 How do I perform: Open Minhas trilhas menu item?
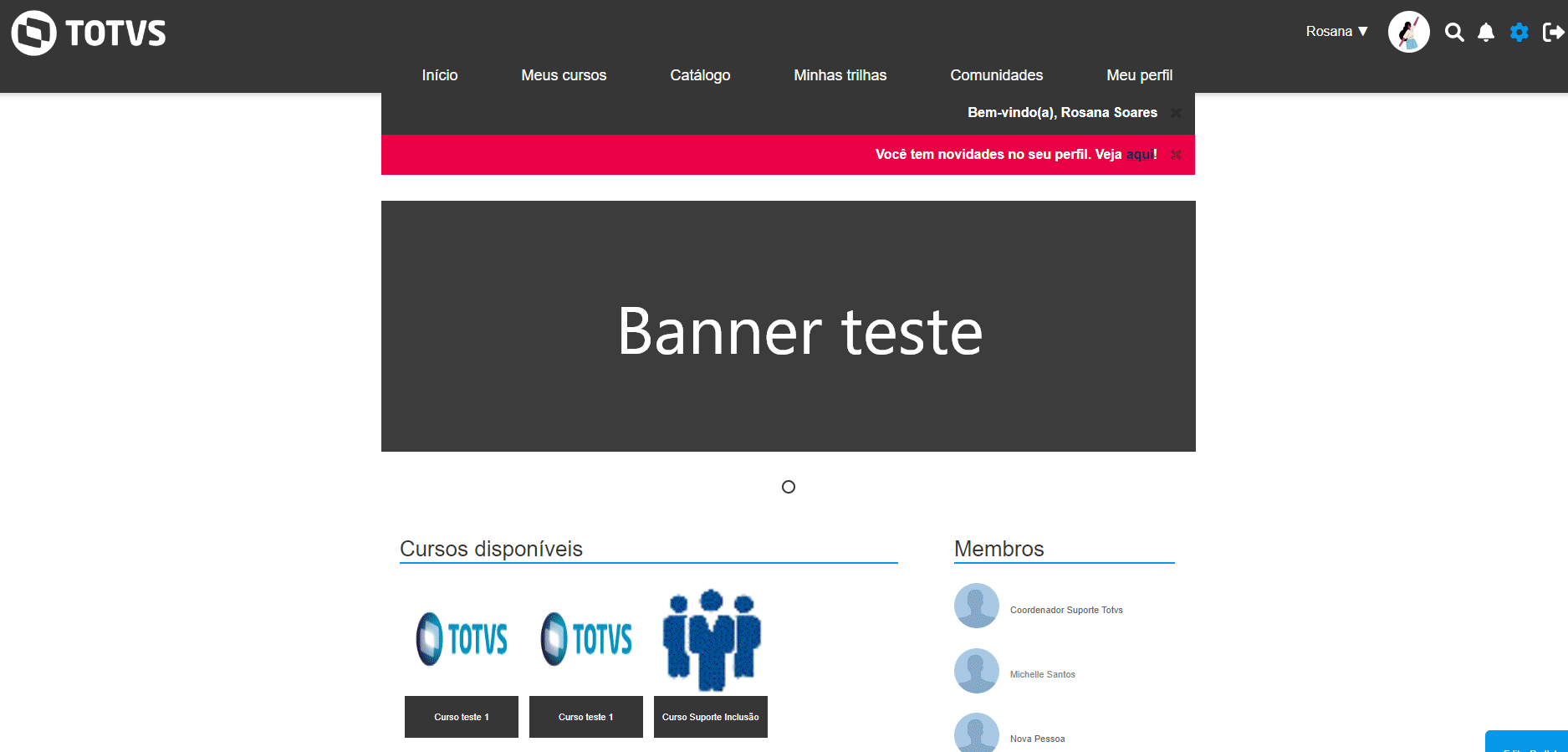840,75
